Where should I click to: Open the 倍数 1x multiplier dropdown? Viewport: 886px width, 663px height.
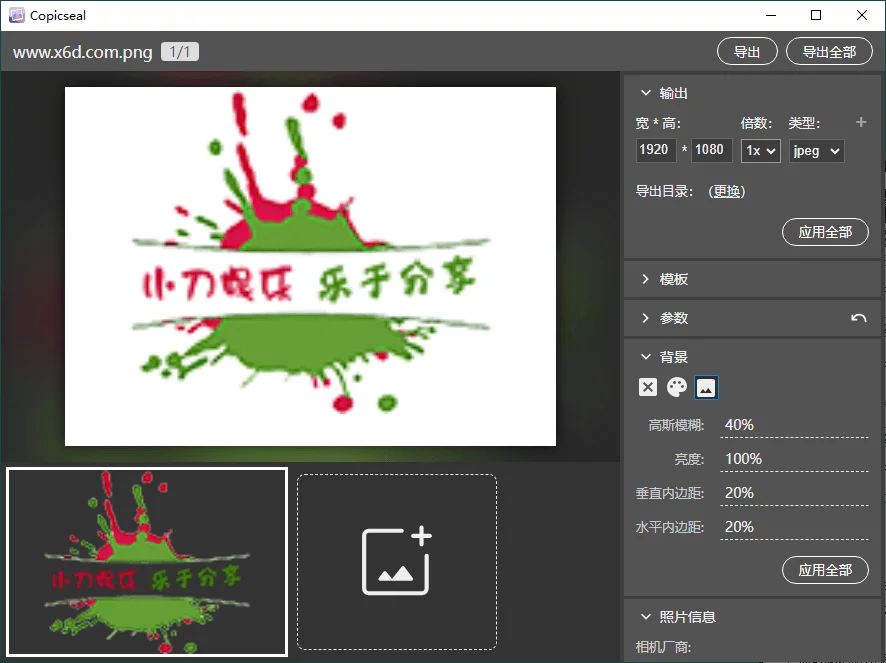point(760,150)
